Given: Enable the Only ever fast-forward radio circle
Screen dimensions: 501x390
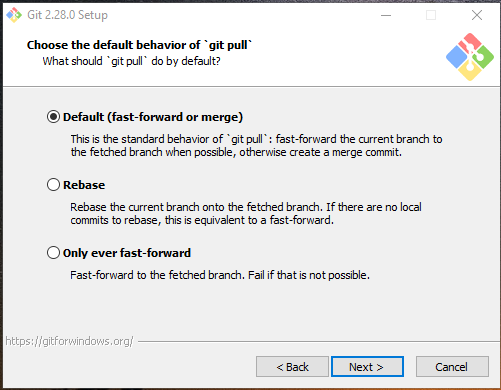Looking at the screenshot, I should coord(53,253).
